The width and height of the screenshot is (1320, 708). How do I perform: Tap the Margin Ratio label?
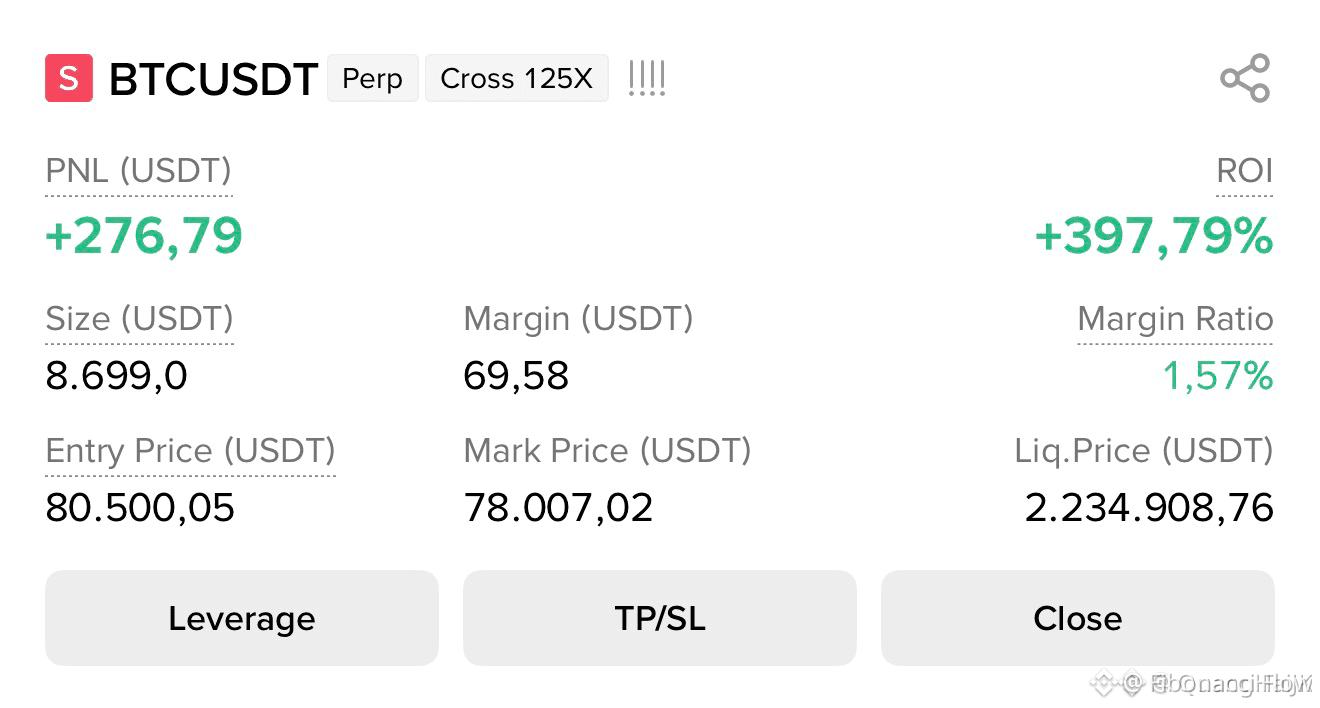tap(1175, 319)
